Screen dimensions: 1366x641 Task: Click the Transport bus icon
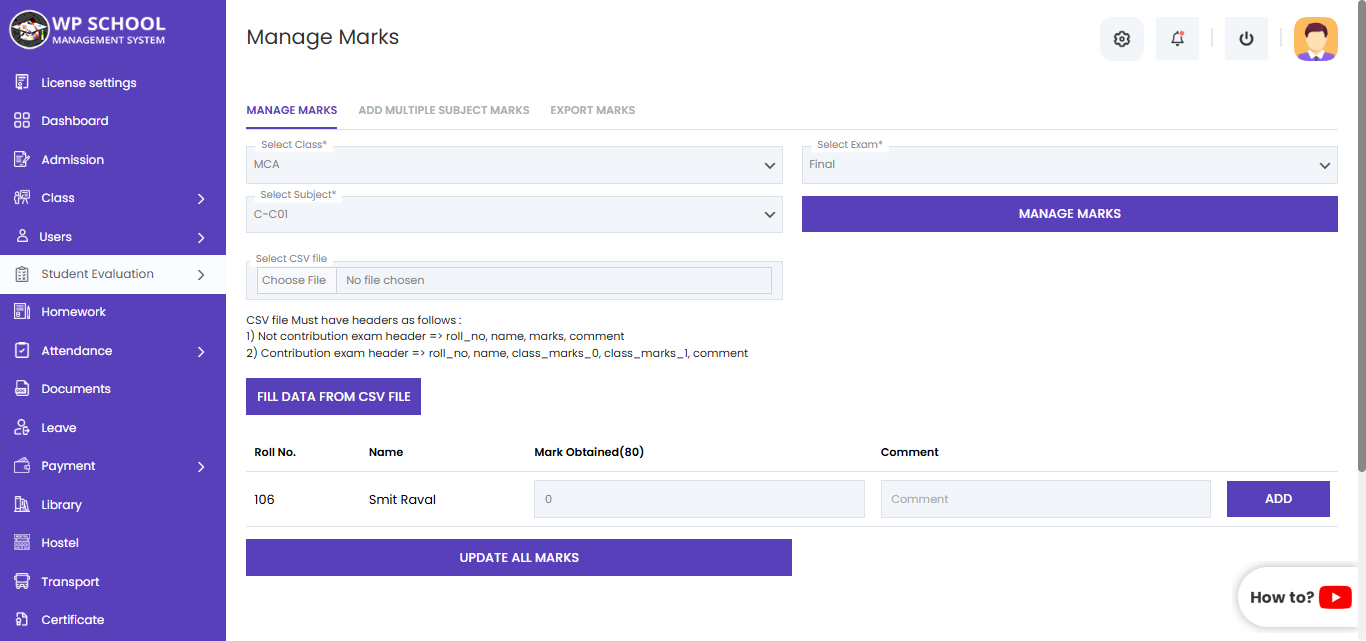click(22, 582)
